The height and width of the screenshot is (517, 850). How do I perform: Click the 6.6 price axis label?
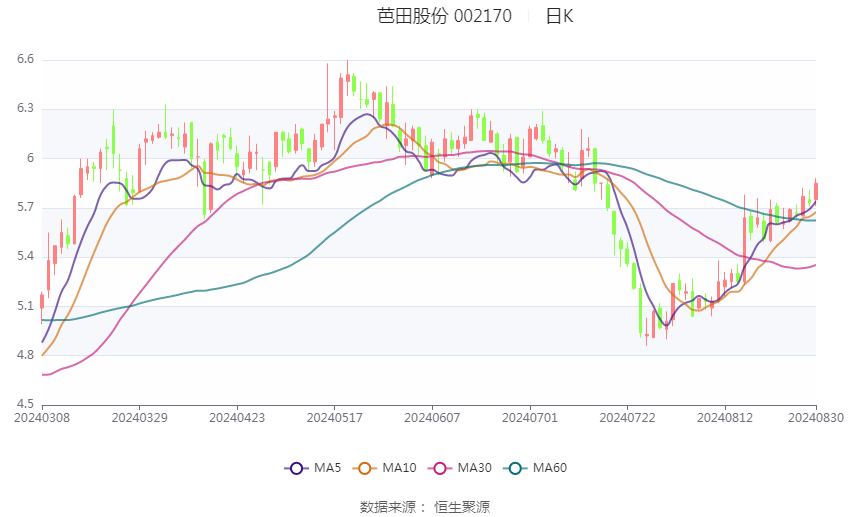click(x=25, y=59)
